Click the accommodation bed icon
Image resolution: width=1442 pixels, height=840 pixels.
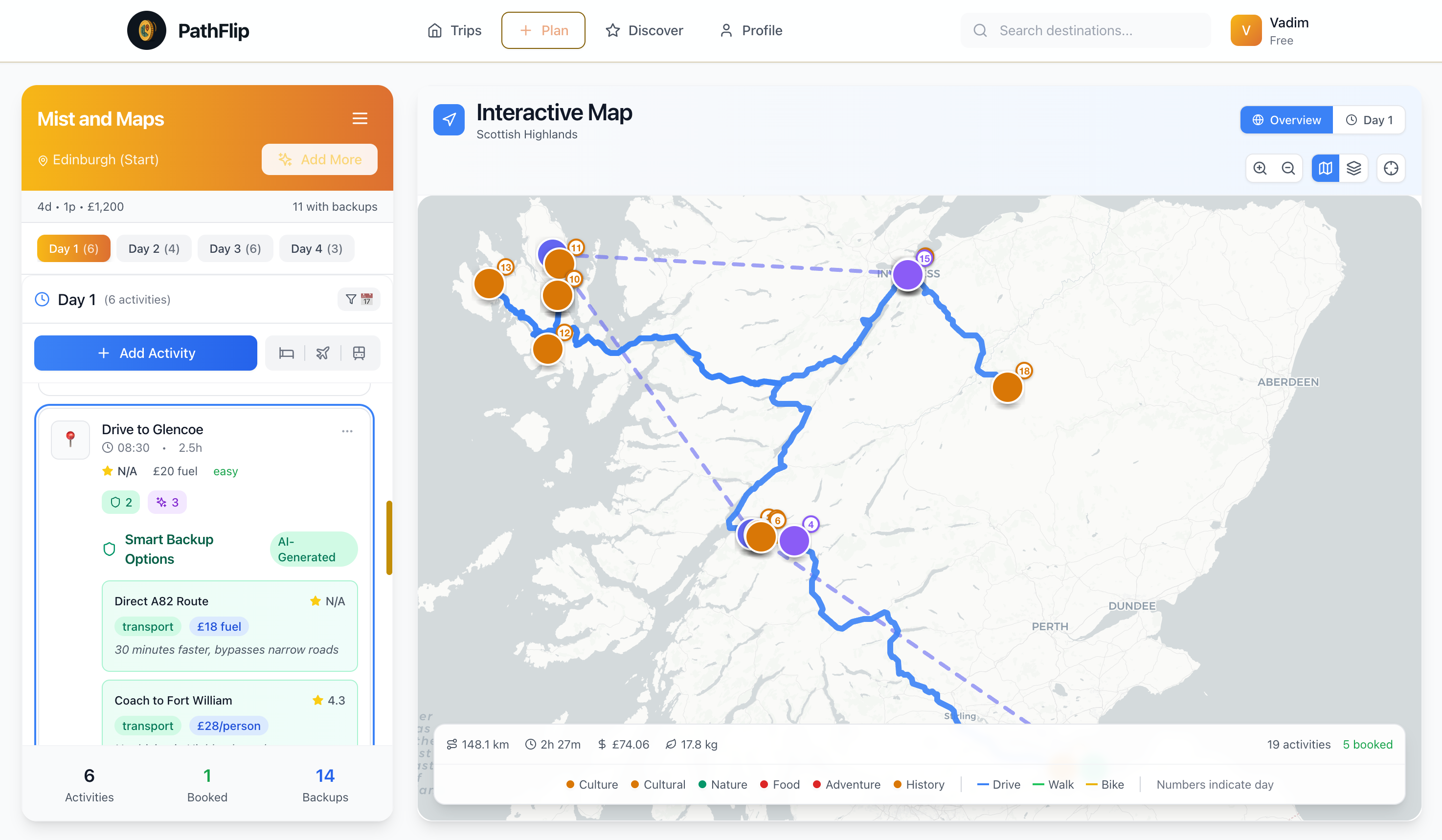pyautogui.click(x=286, y=354)
